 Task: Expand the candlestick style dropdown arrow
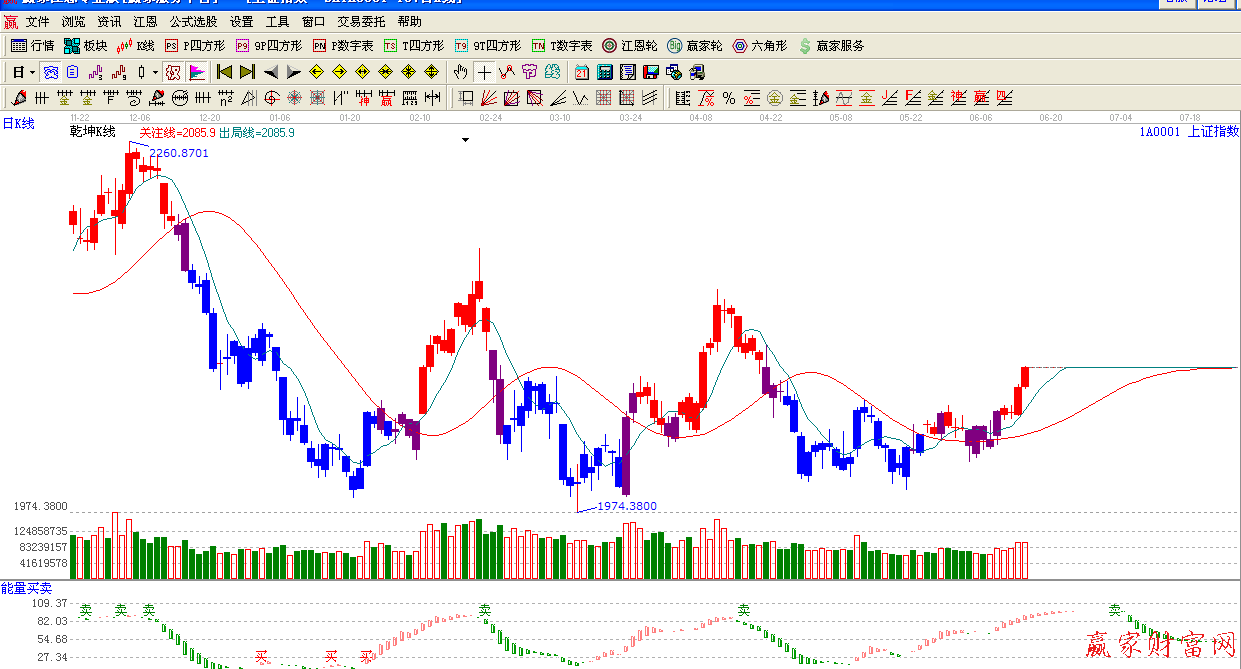(x=155, y=72)
